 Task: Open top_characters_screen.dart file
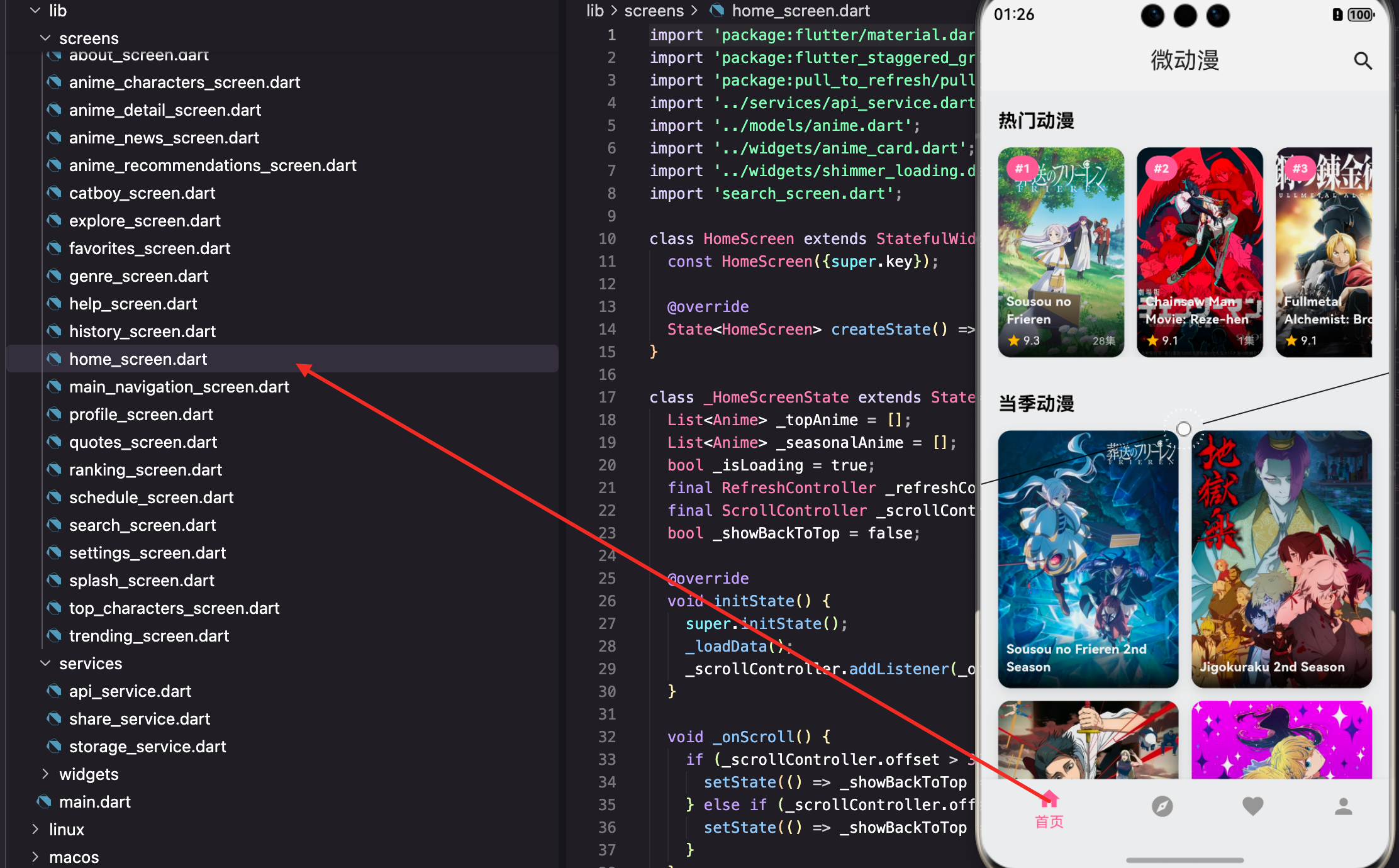(174, 608)
